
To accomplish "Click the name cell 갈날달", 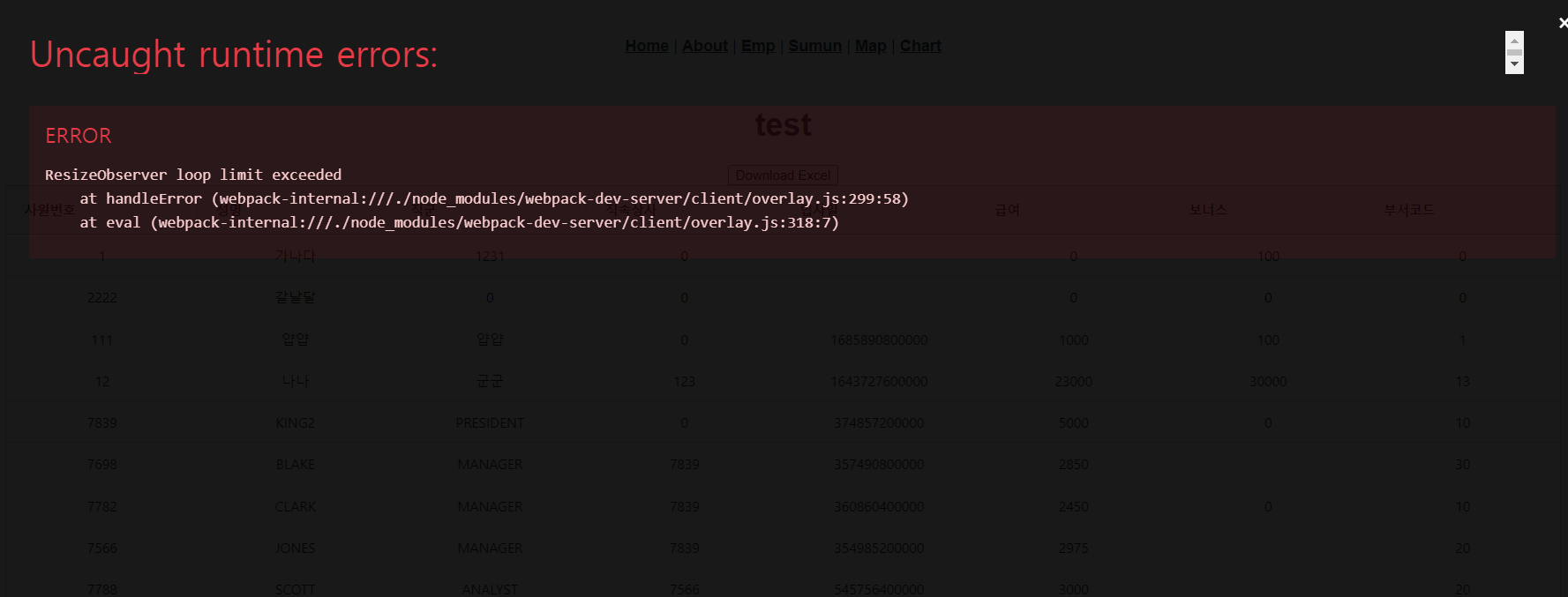I will (296, 297).
